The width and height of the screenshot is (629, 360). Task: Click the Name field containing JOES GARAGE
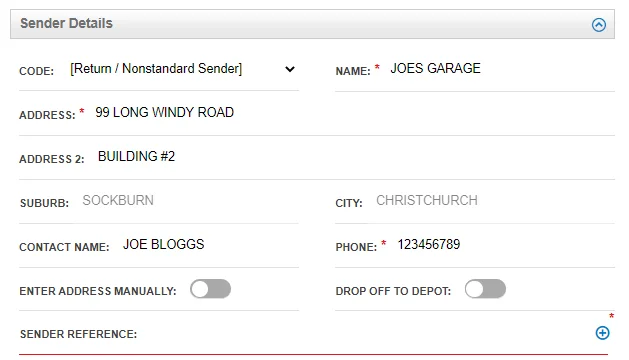coord(501,69)
